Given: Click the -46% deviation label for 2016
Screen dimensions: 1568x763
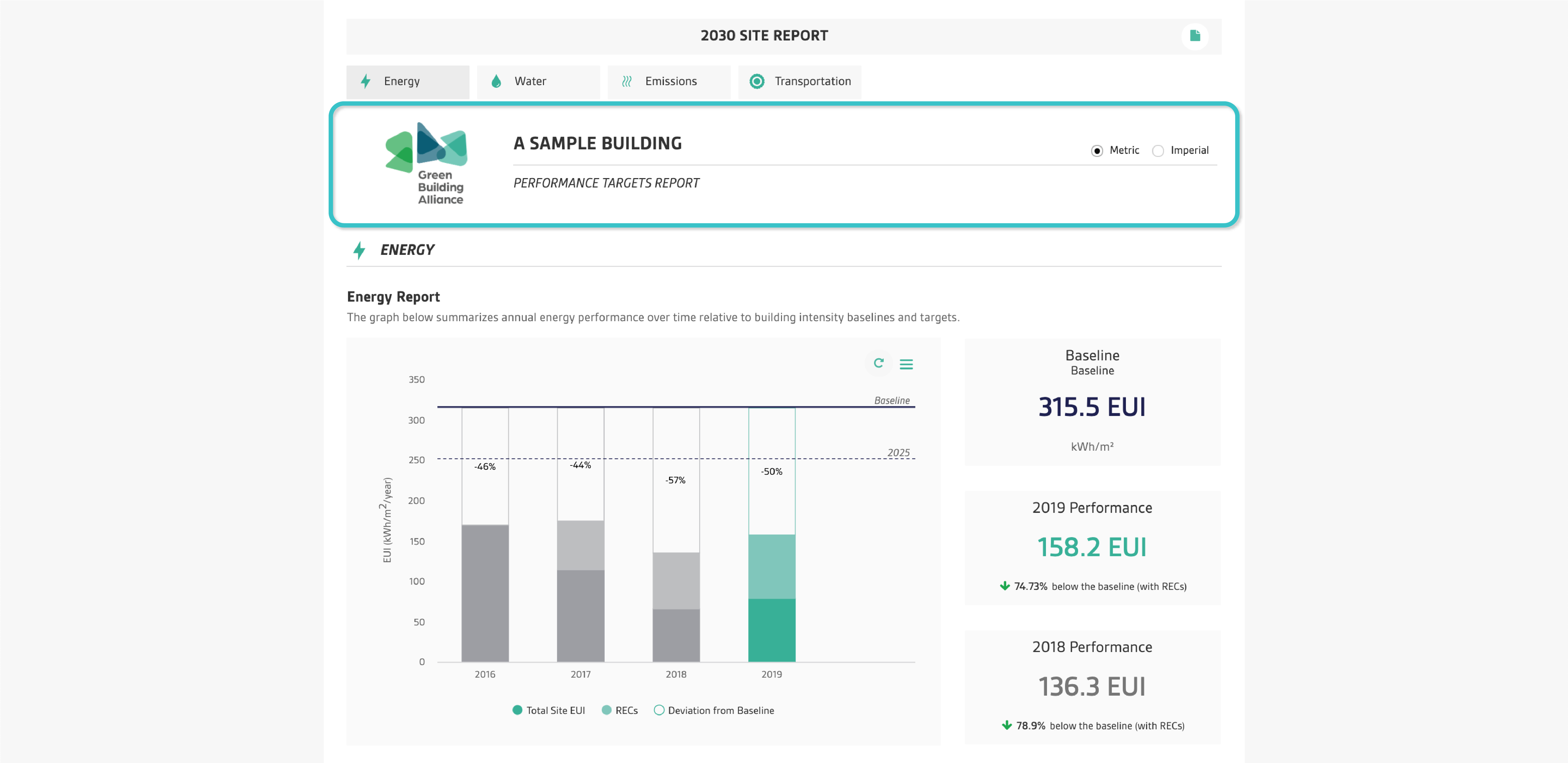Looking at the screenshot, I should click(485, 467).
